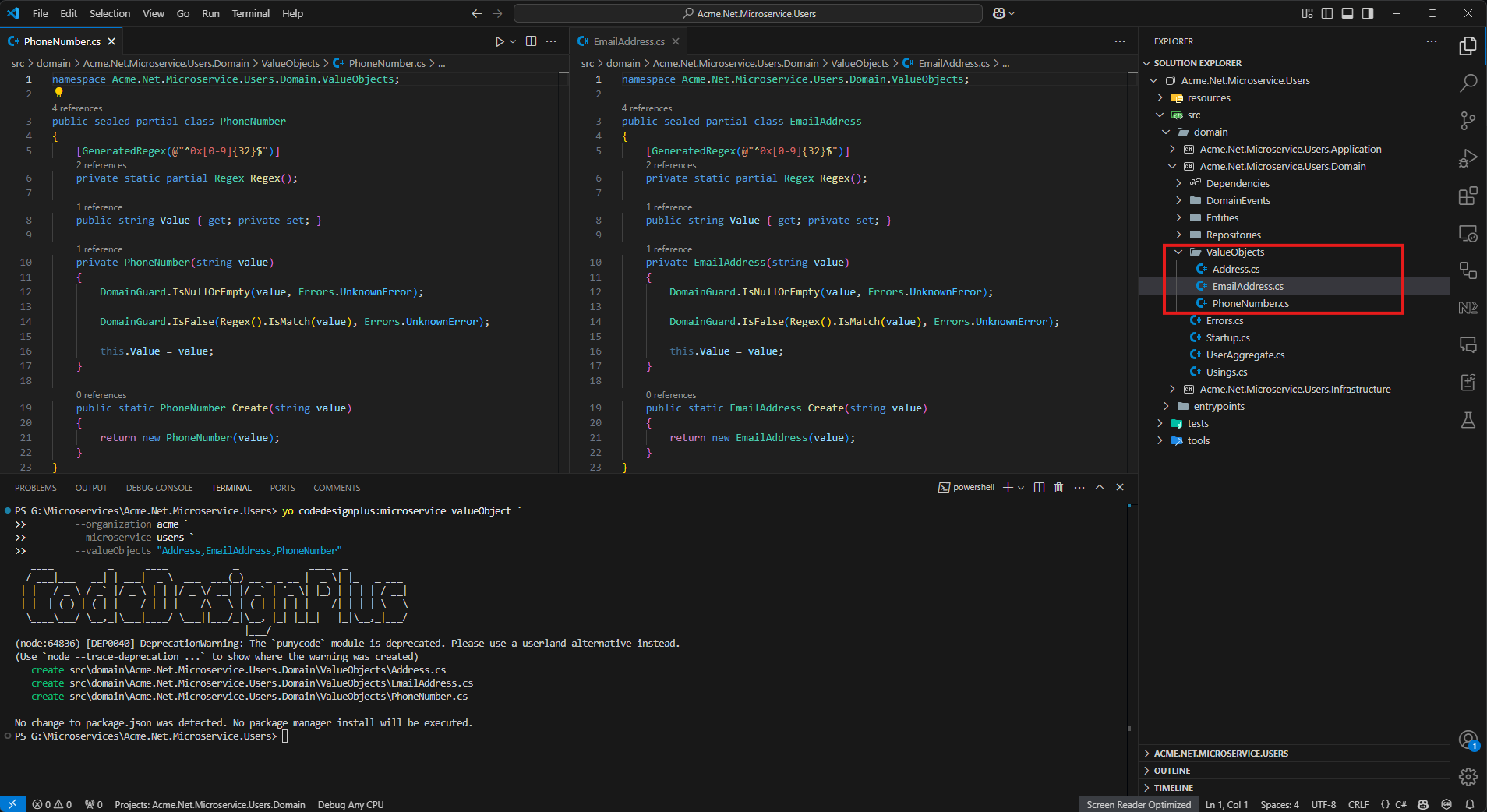Add a new terminal with plus icon

tap(1008, 487)
